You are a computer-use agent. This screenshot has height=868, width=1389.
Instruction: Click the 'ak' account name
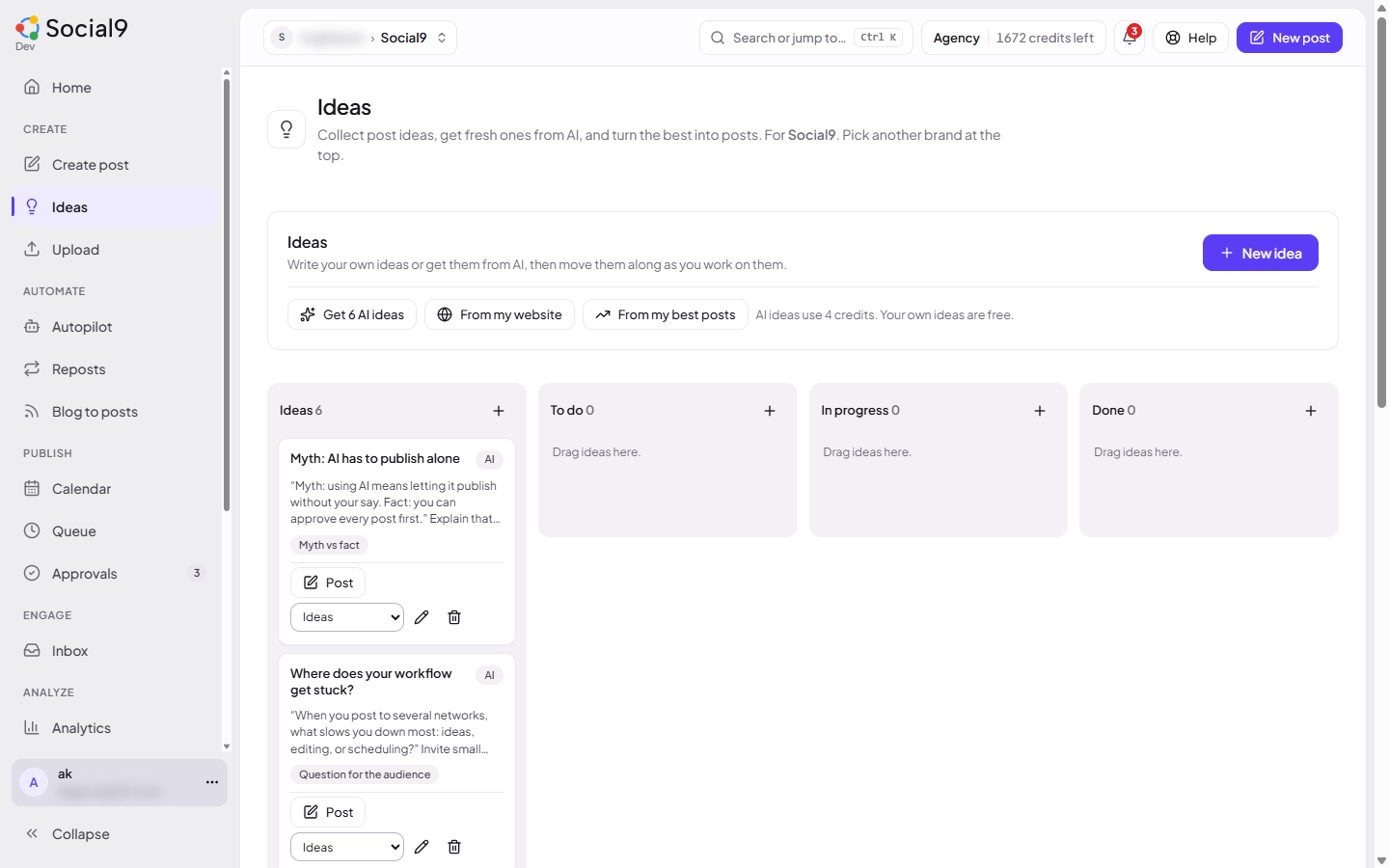[65, 773]
